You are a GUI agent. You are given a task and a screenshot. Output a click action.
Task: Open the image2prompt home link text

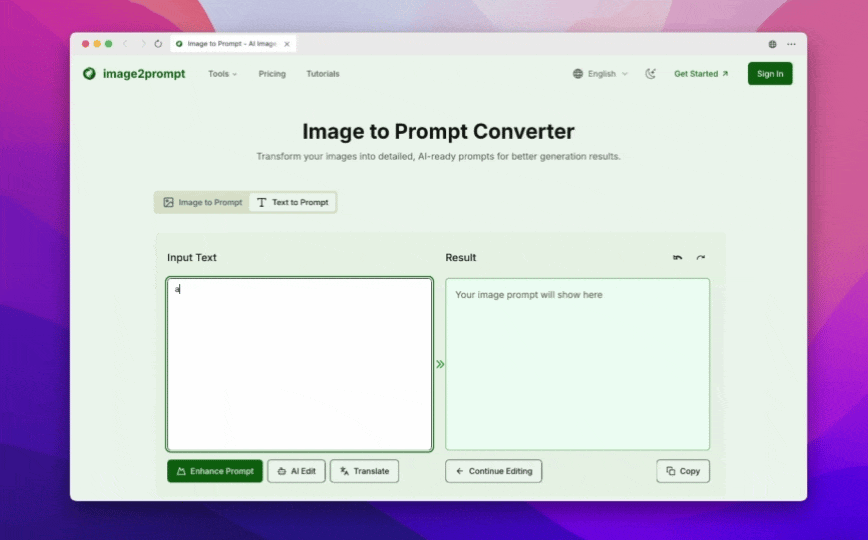click(144, 74)
